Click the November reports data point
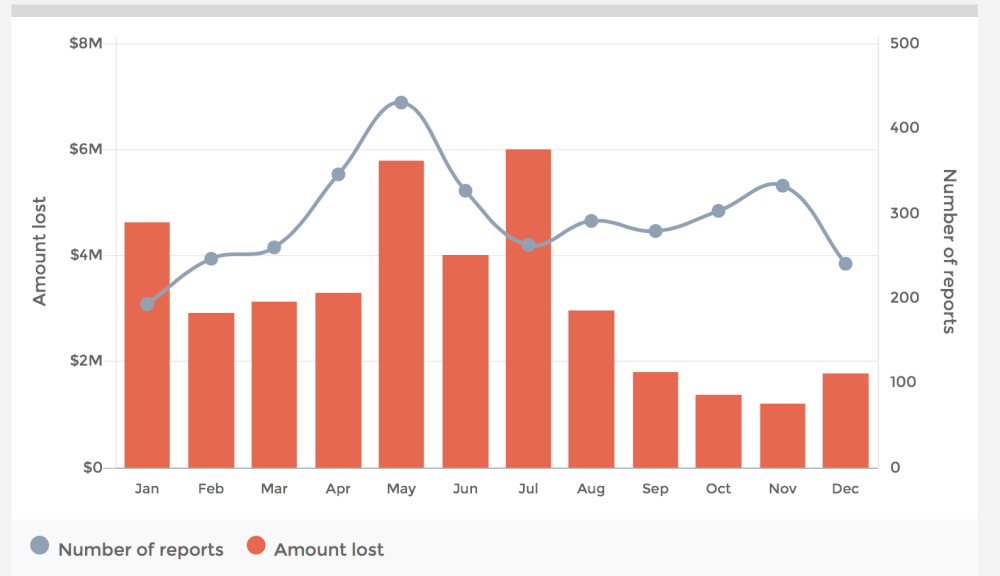Screen dimensions: 1000x576 (x=783, y=186)
